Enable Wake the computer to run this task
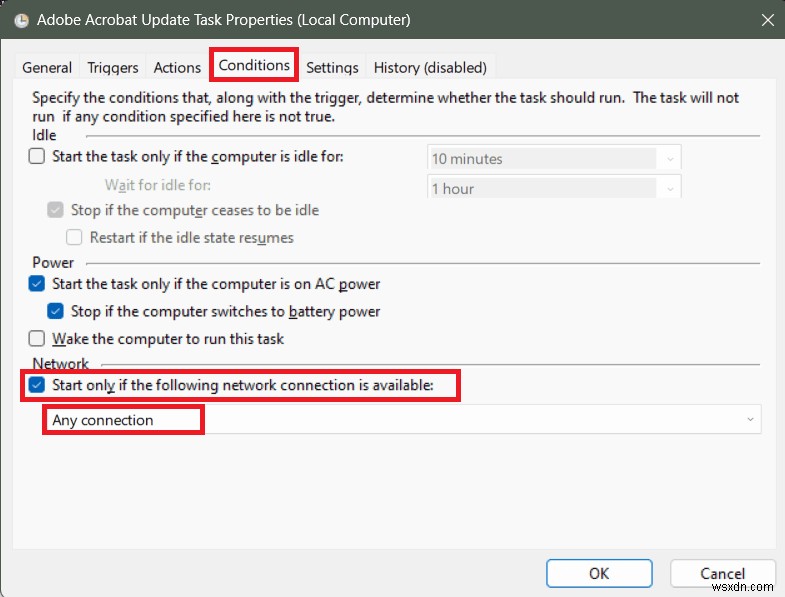Viewport: 785px width, 597px height. [x=37, y=339]
